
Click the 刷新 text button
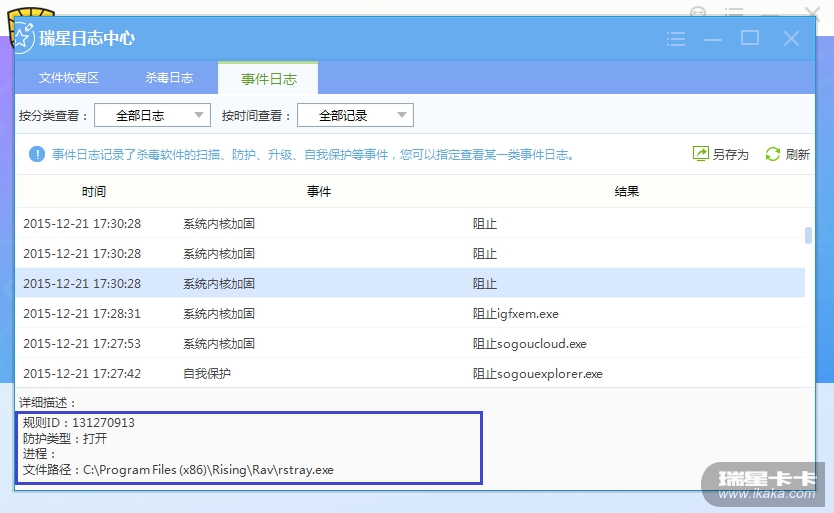pyautogui.click(x=797, y=154)
